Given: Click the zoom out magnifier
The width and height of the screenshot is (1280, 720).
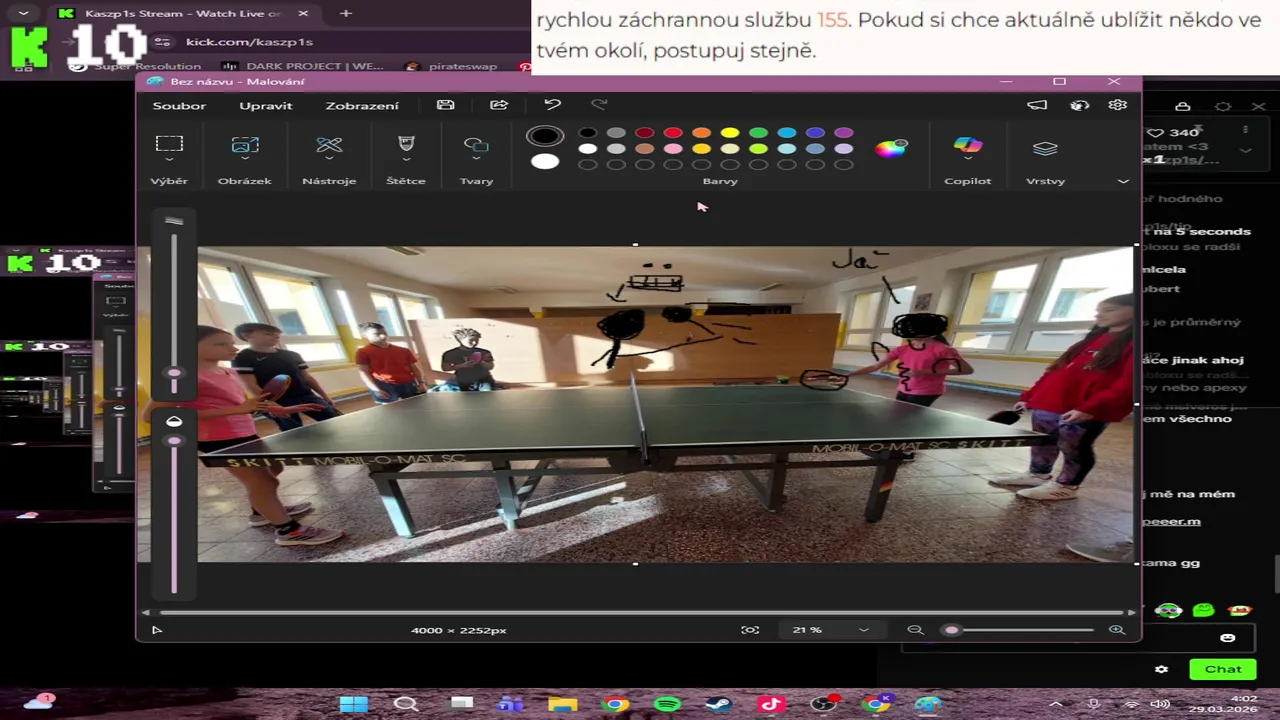Looking at the screenshot, I should point(915,630).
